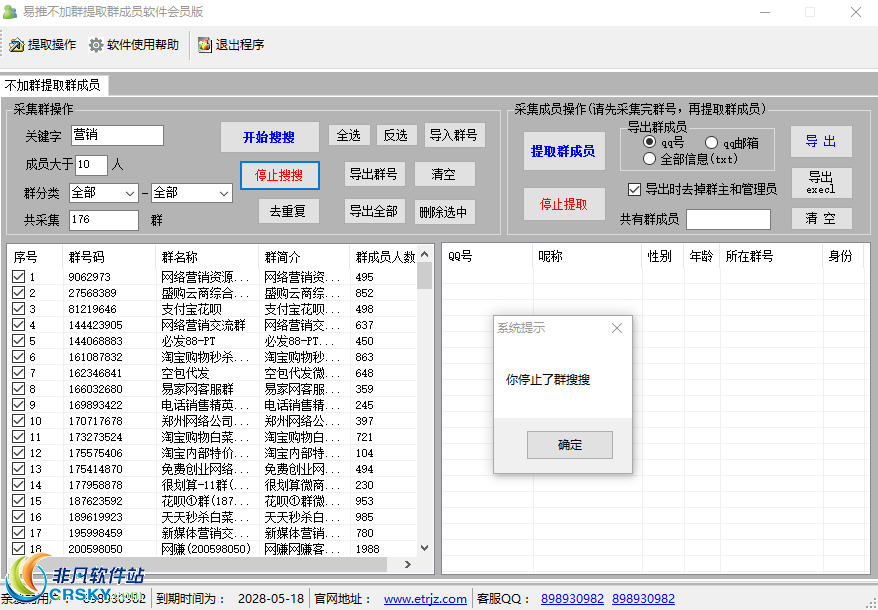
Task: Click the 群号码 column header
Action: coord(109,257)
